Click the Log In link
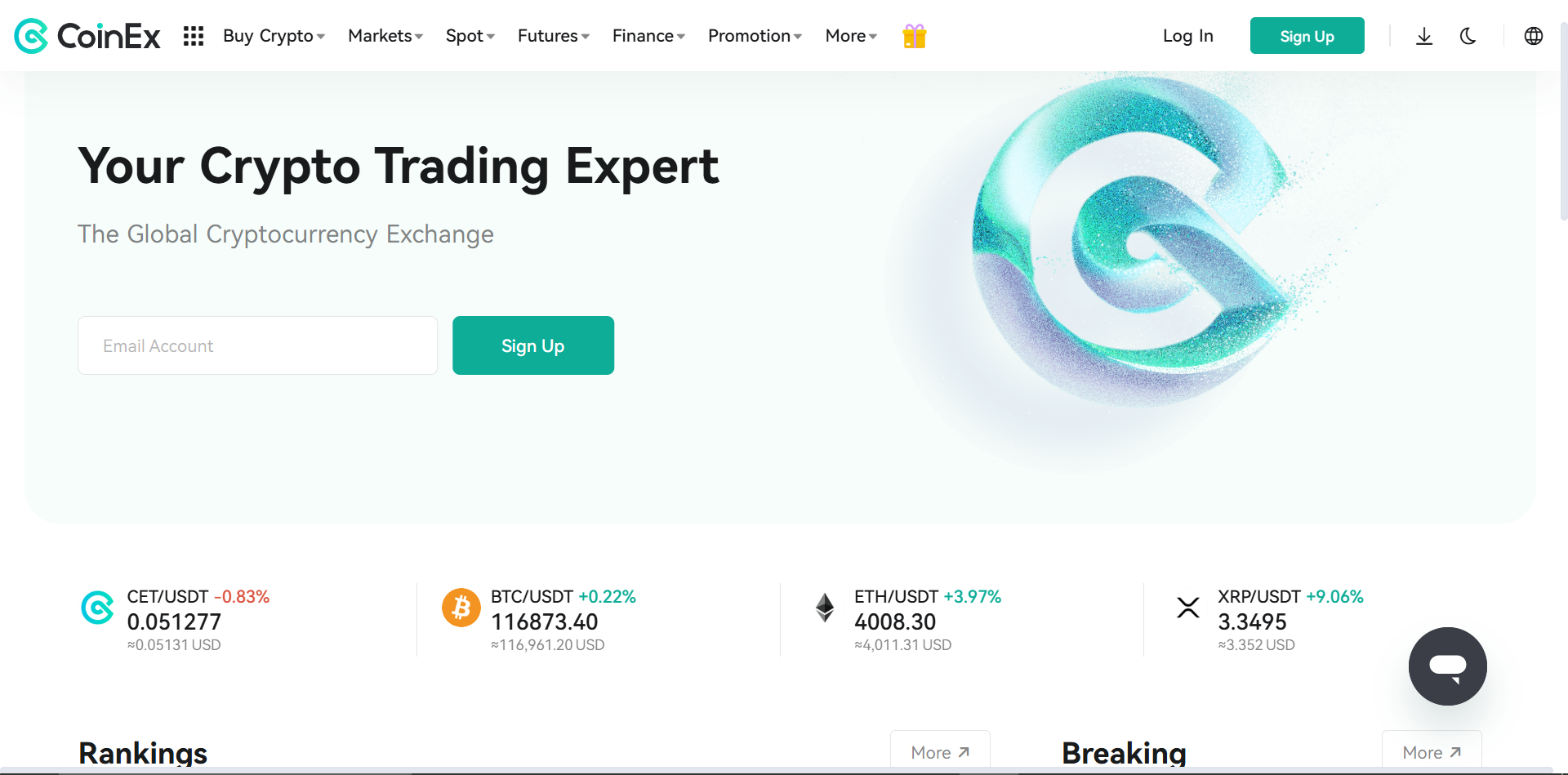Image resolution: width=1568 pixels, height=775 pixels. pyautogui.click(x=1188, y=36)
